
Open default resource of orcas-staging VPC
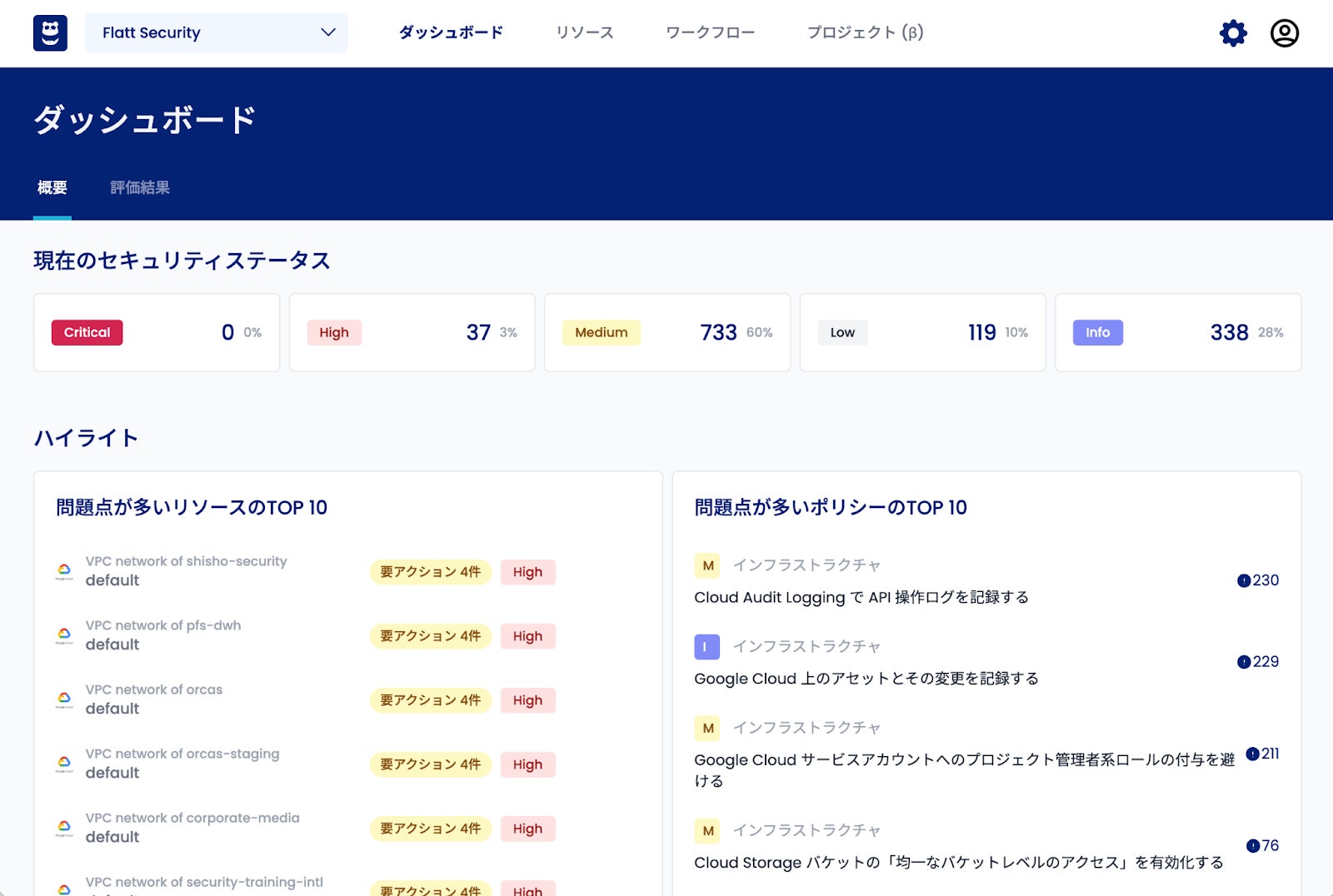tap(112, 773)
